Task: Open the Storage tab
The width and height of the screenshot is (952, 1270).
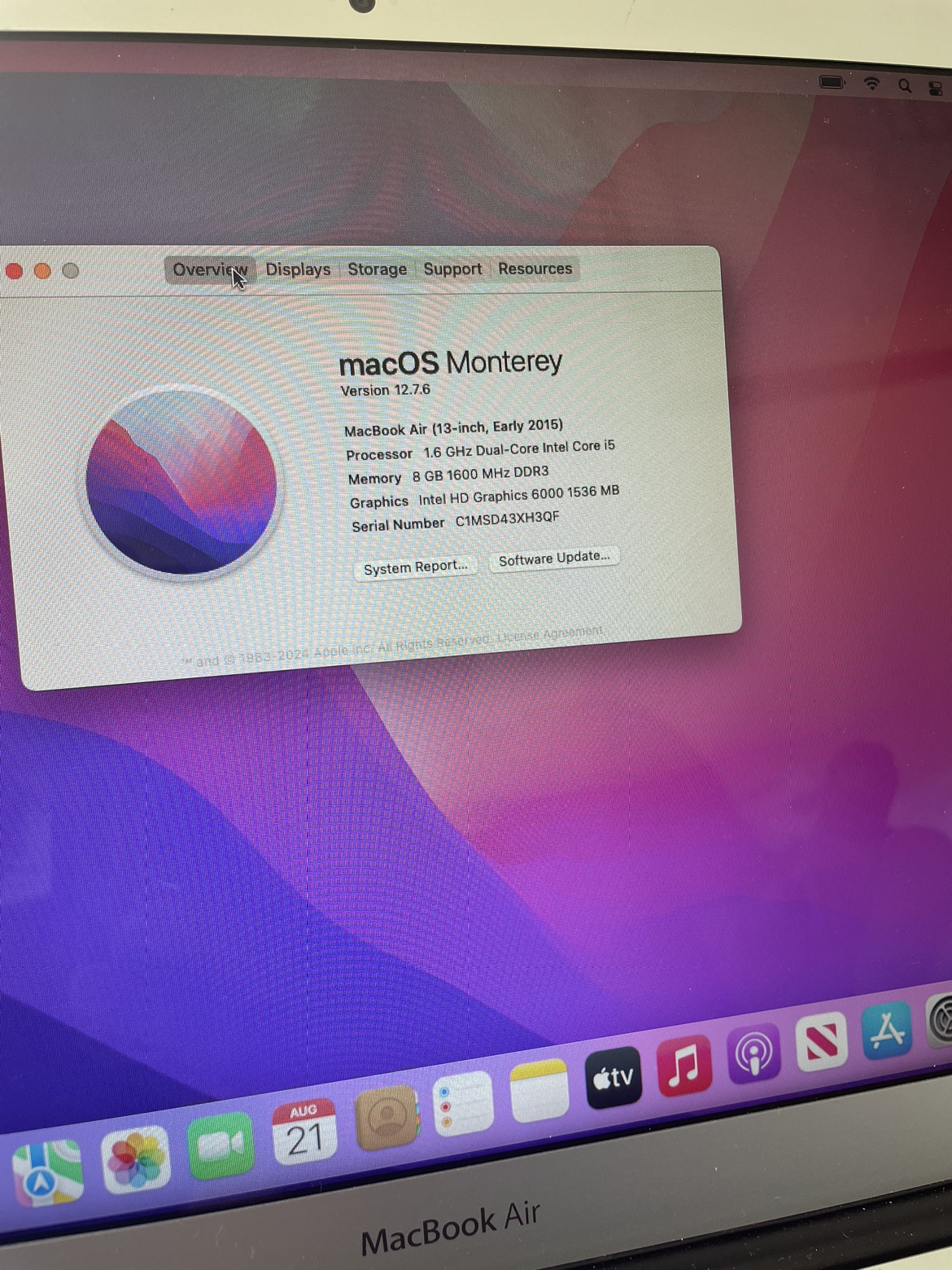Action: (x=377, y=269)
